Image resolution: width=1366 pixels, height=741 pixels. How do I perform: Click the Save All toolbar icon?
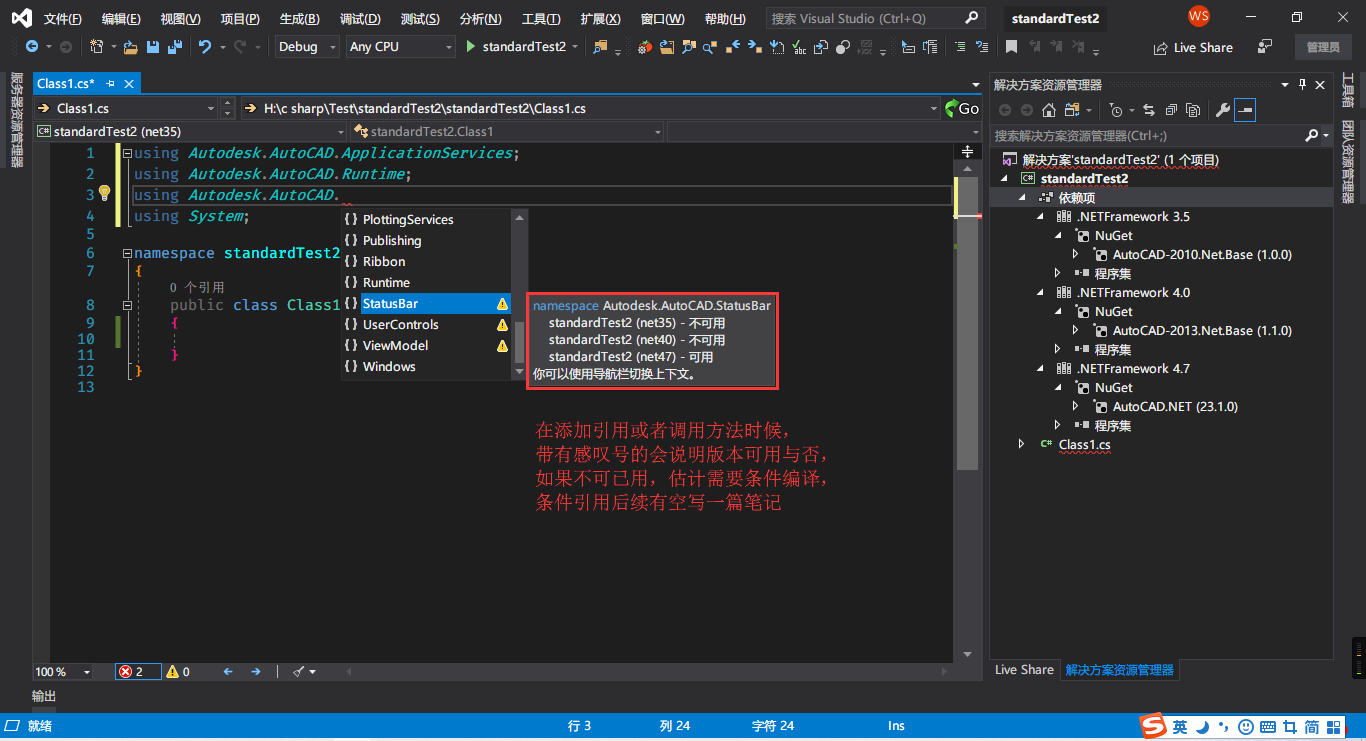[x=174, y=47]
